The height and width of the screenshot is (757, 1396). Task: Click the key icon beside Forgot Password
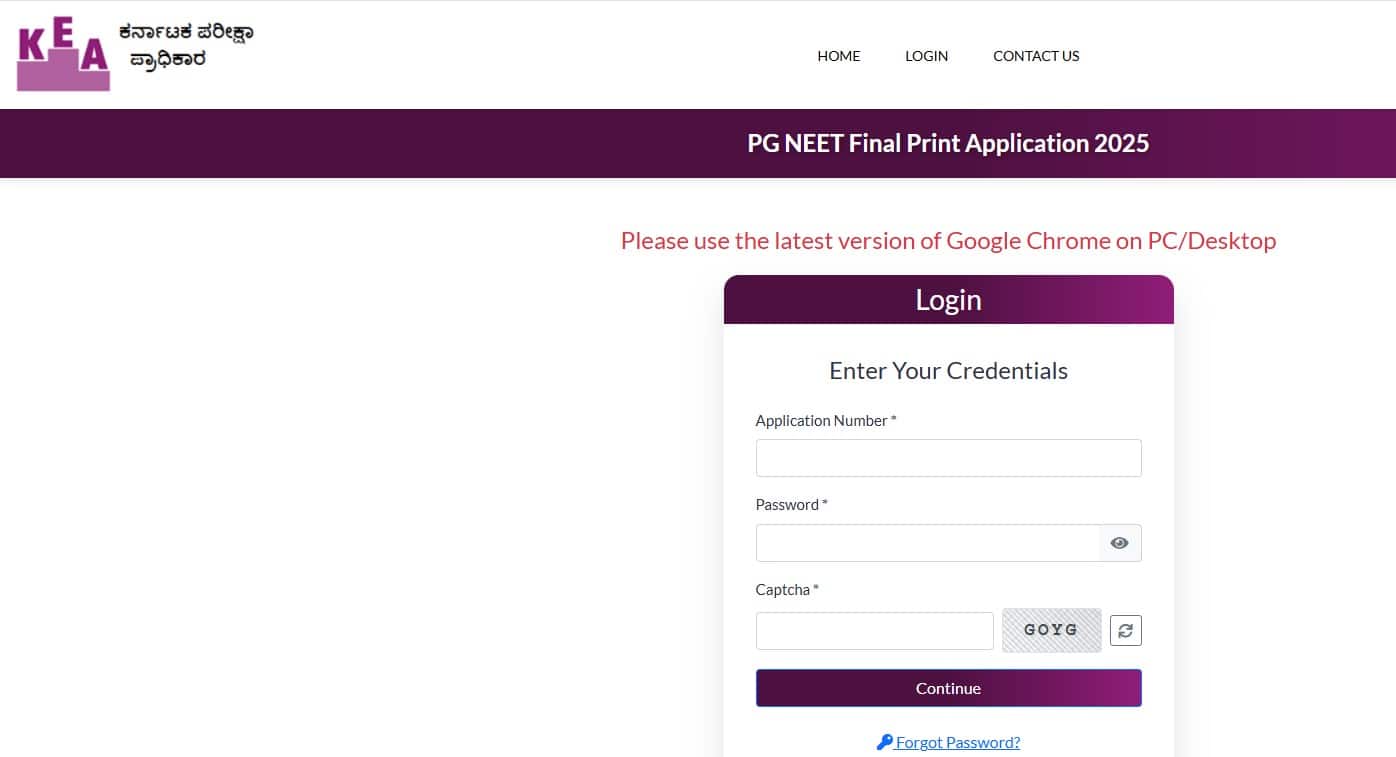point(884,741)
